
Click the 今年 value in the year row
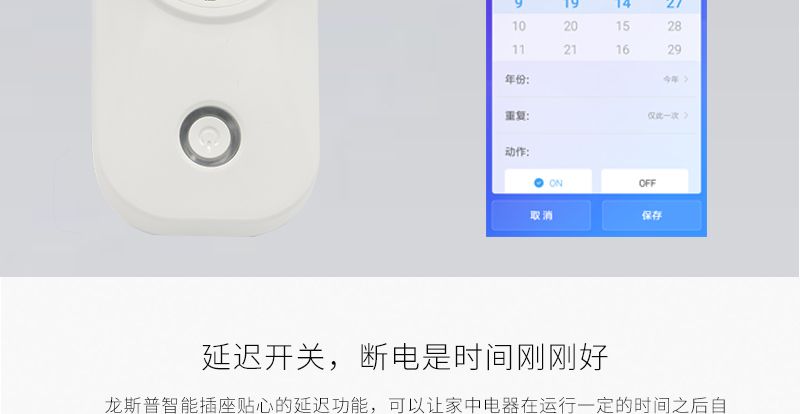pos(670,79)
